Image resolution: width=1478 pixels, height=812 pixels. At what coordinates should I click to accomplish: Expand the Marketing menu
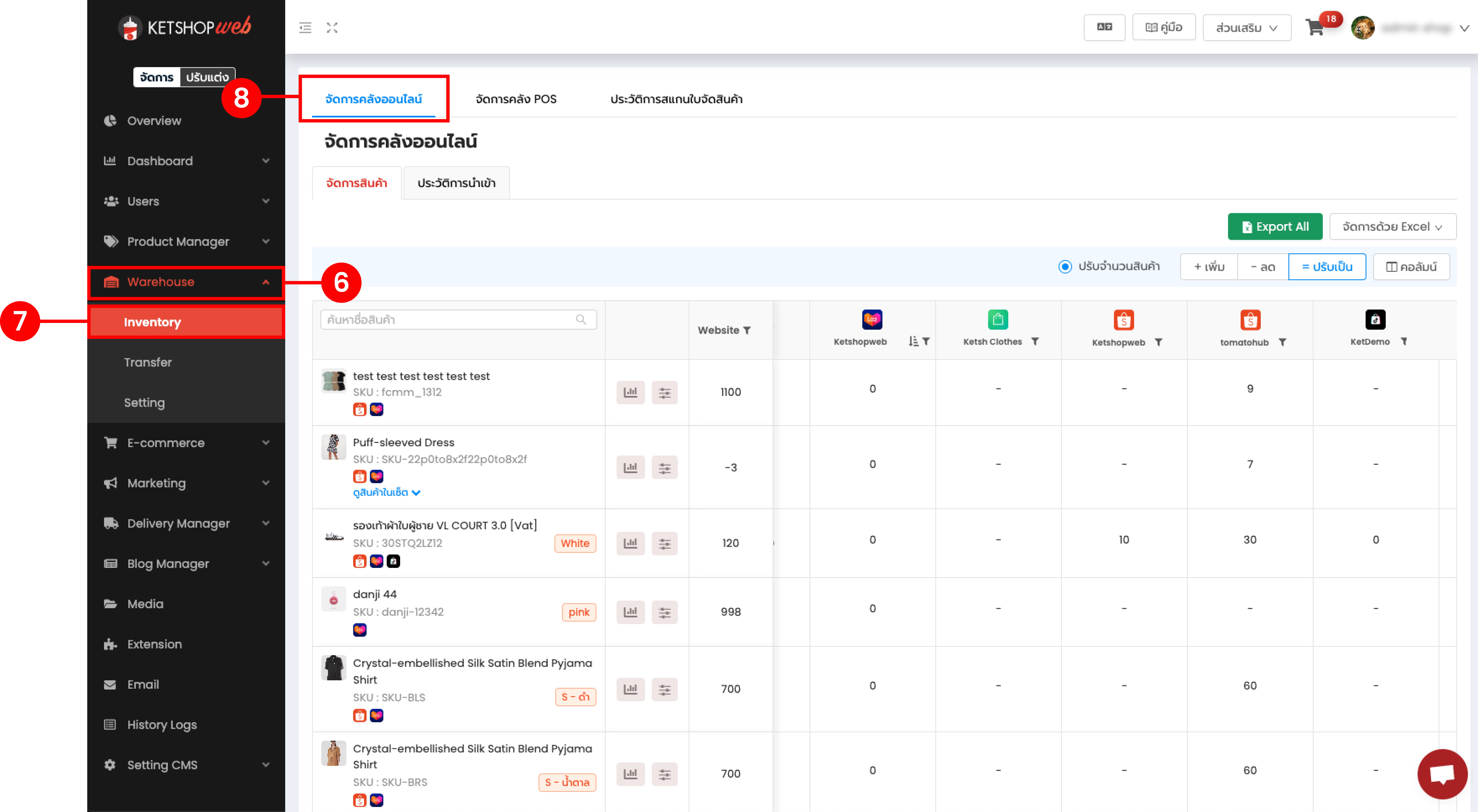[x=186, y=483]
